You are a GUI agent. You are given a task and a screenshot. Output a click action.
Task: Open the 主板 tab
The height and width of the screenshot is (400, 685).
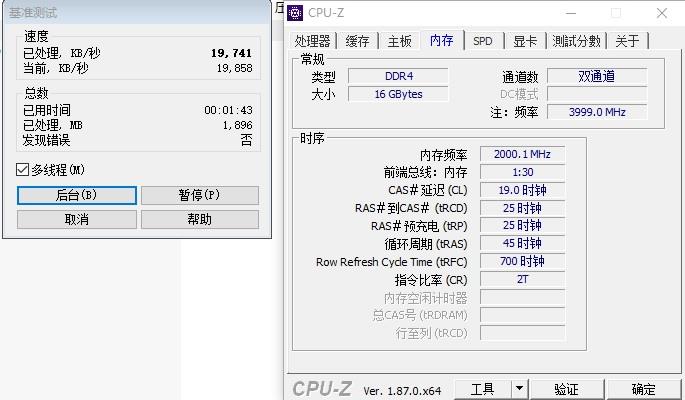click(399, 41)
